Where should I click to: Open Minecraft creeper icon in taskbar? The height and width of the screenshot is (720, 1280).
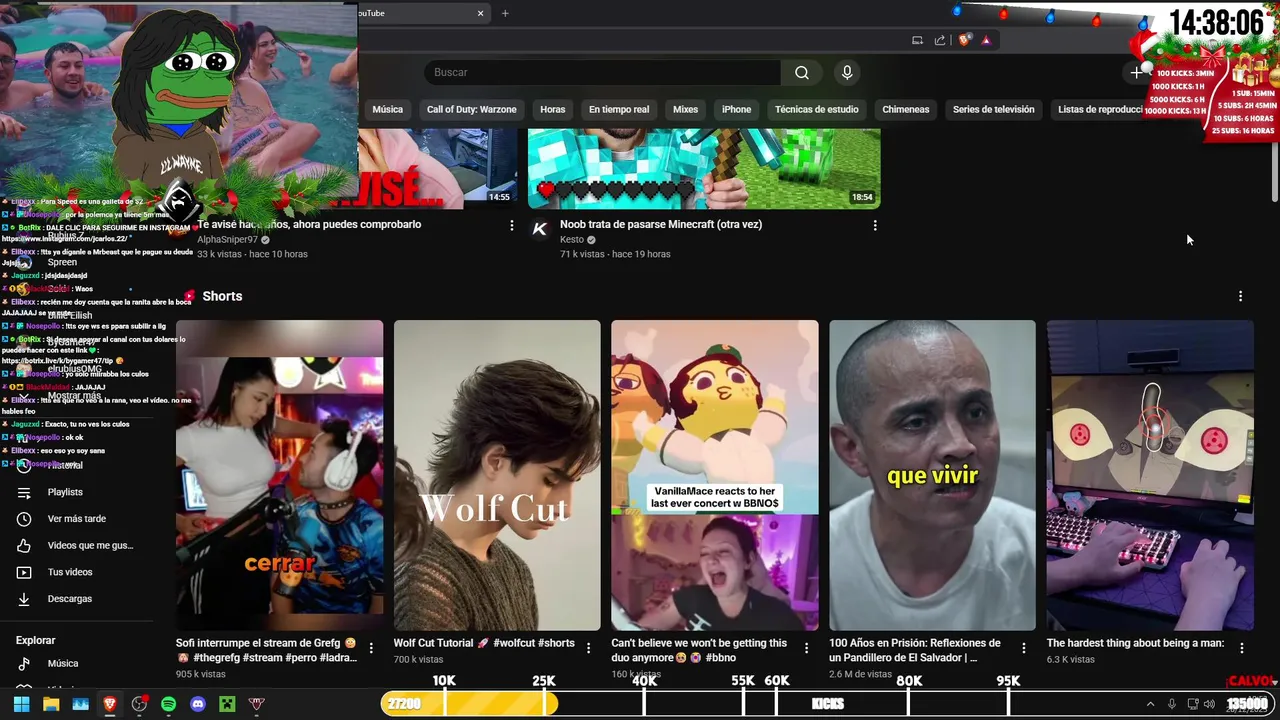pyautogui.click(x=227, y=704)
